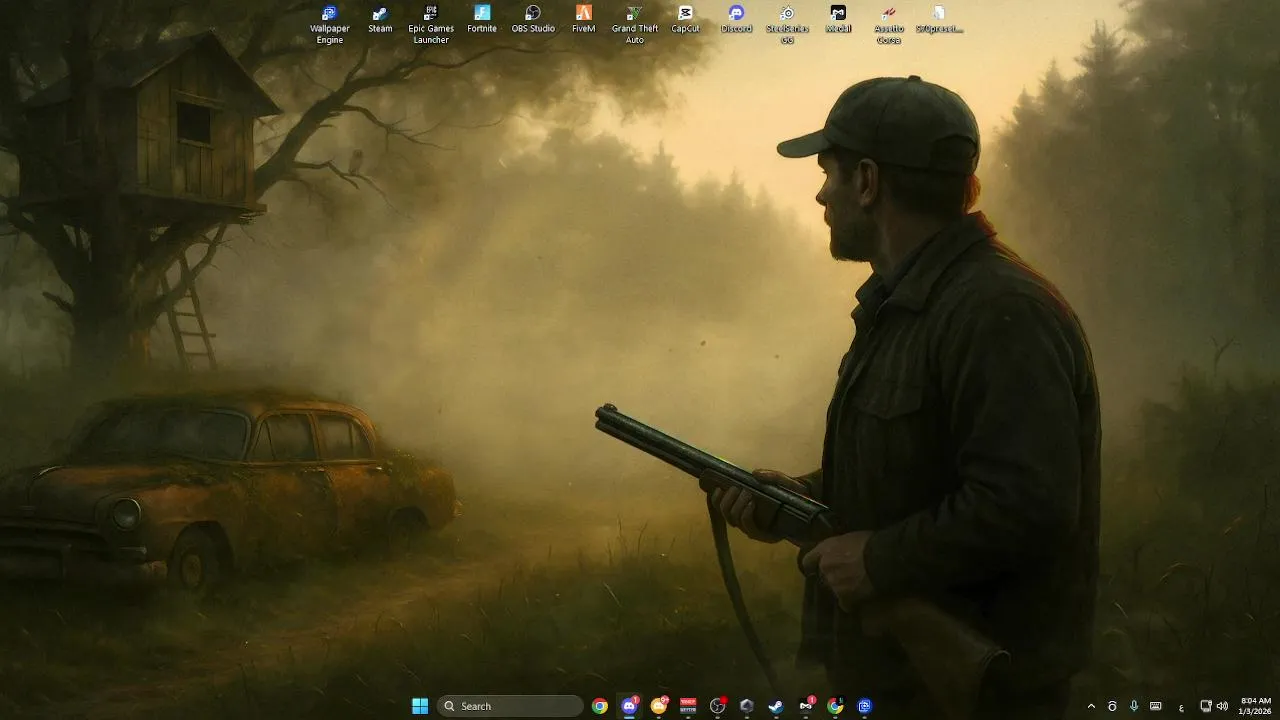This screenshot has height=720, width=1280.
Task: Click the gray hexagon app in the taskbar
Action: coord(747,706)
